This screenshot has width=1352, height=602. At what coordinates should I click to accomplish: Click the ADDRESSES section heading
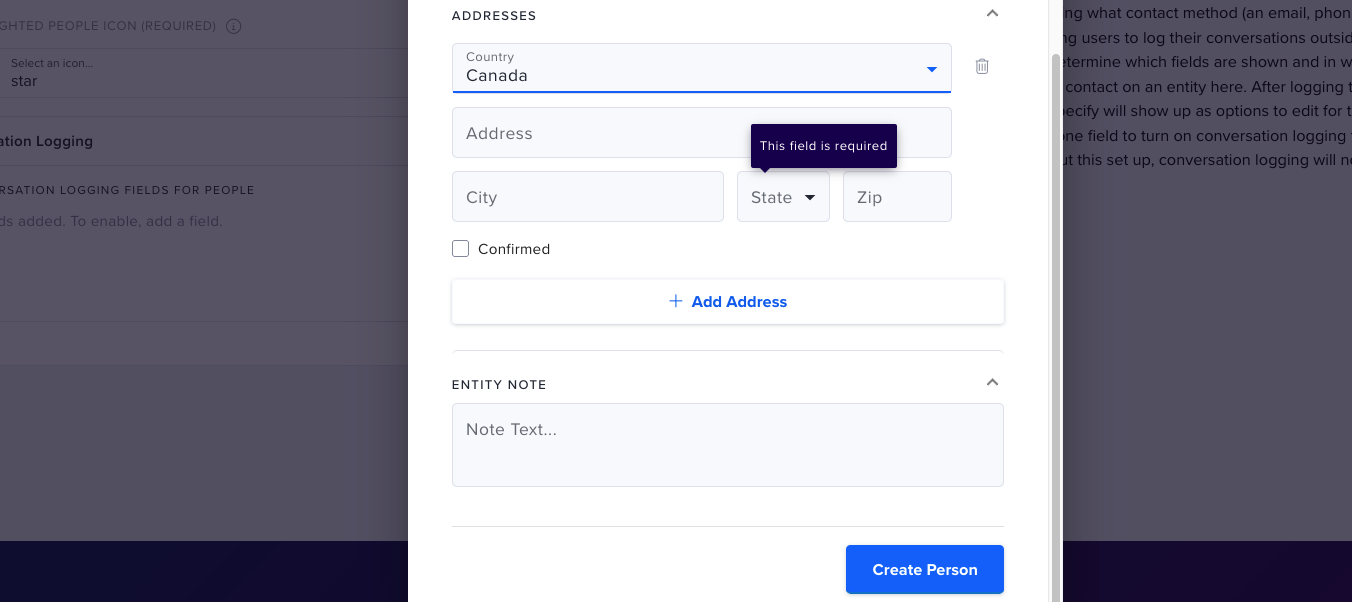(494, 16)
